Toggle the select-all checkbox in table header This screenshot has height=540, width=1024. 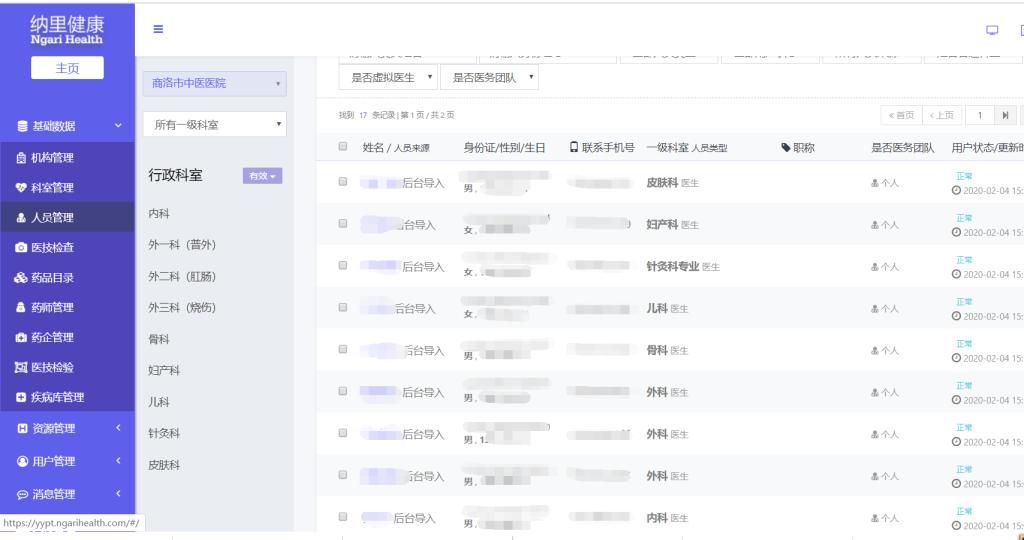[343, 148]
